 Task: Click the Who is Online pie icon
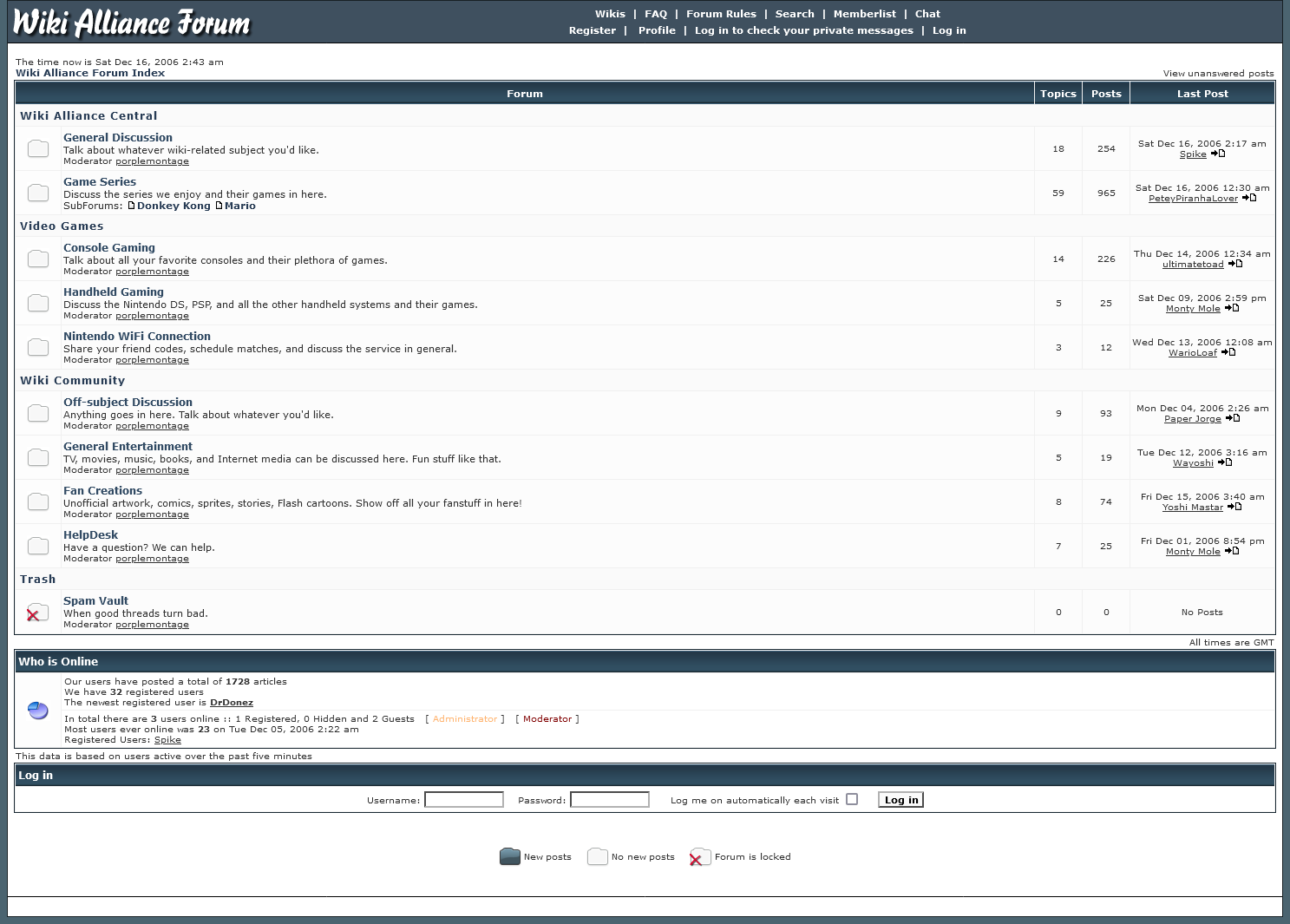[38, 711]
